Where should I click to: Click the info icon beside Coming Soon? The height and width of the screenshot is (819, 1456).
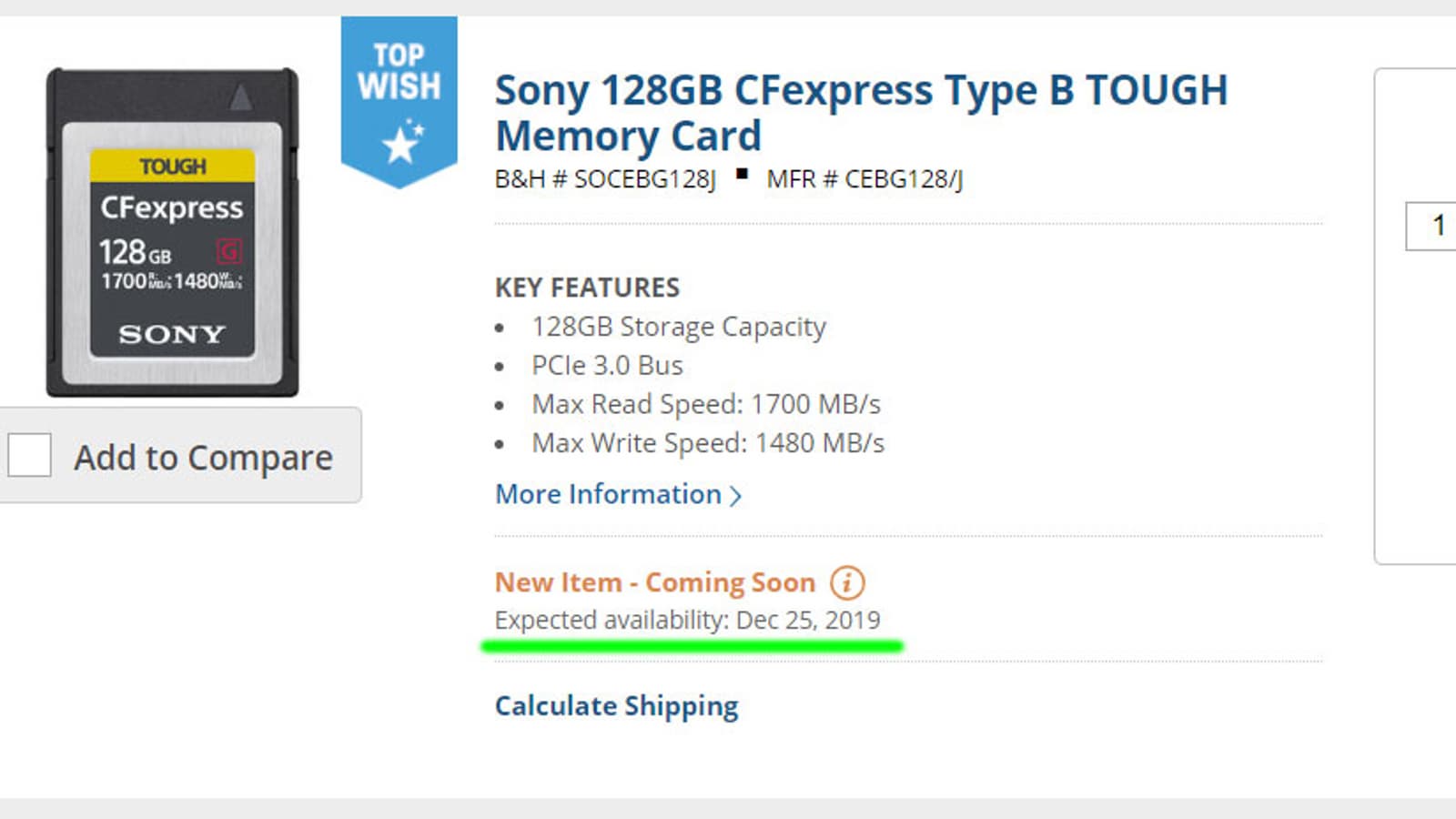(x=847, y=582)
